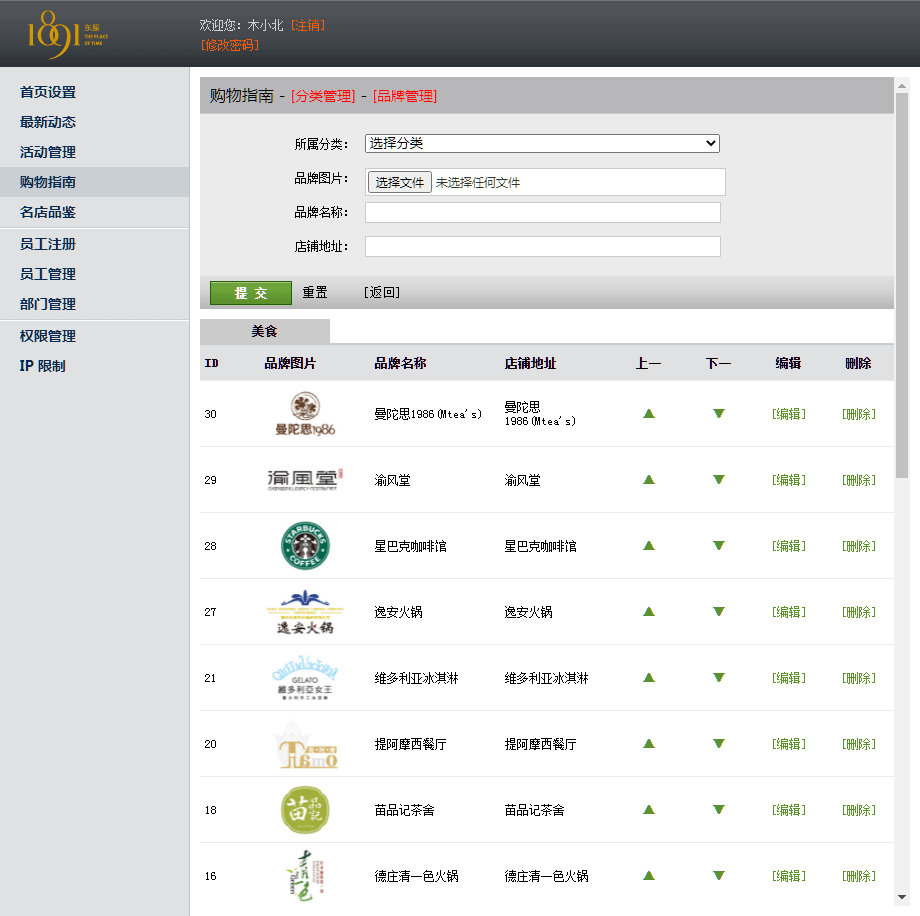Shift 逸安火锅 row up one position

pos(648,611)
